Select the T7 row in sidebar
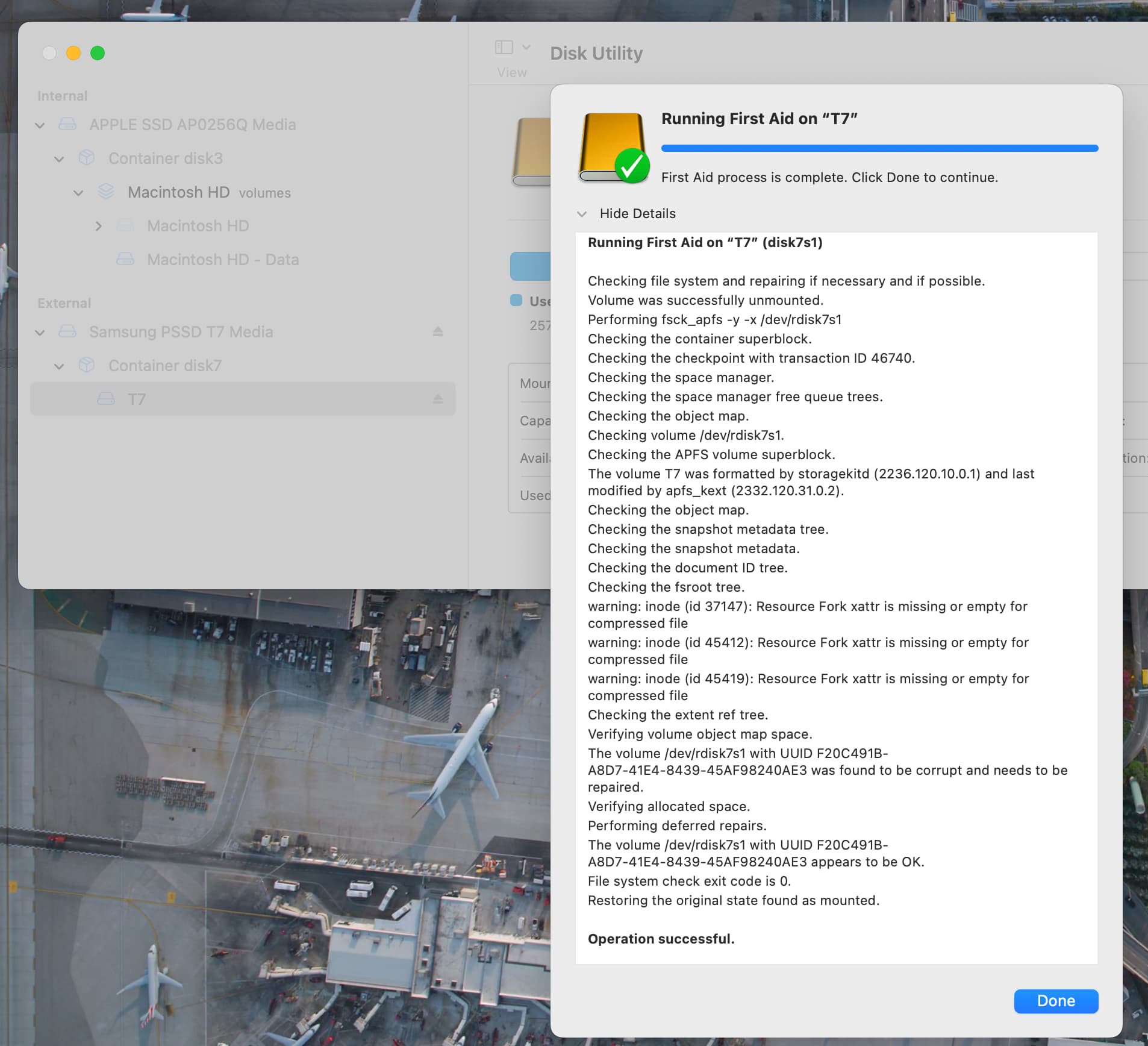 pyautogui.click(x=243, y=399)
